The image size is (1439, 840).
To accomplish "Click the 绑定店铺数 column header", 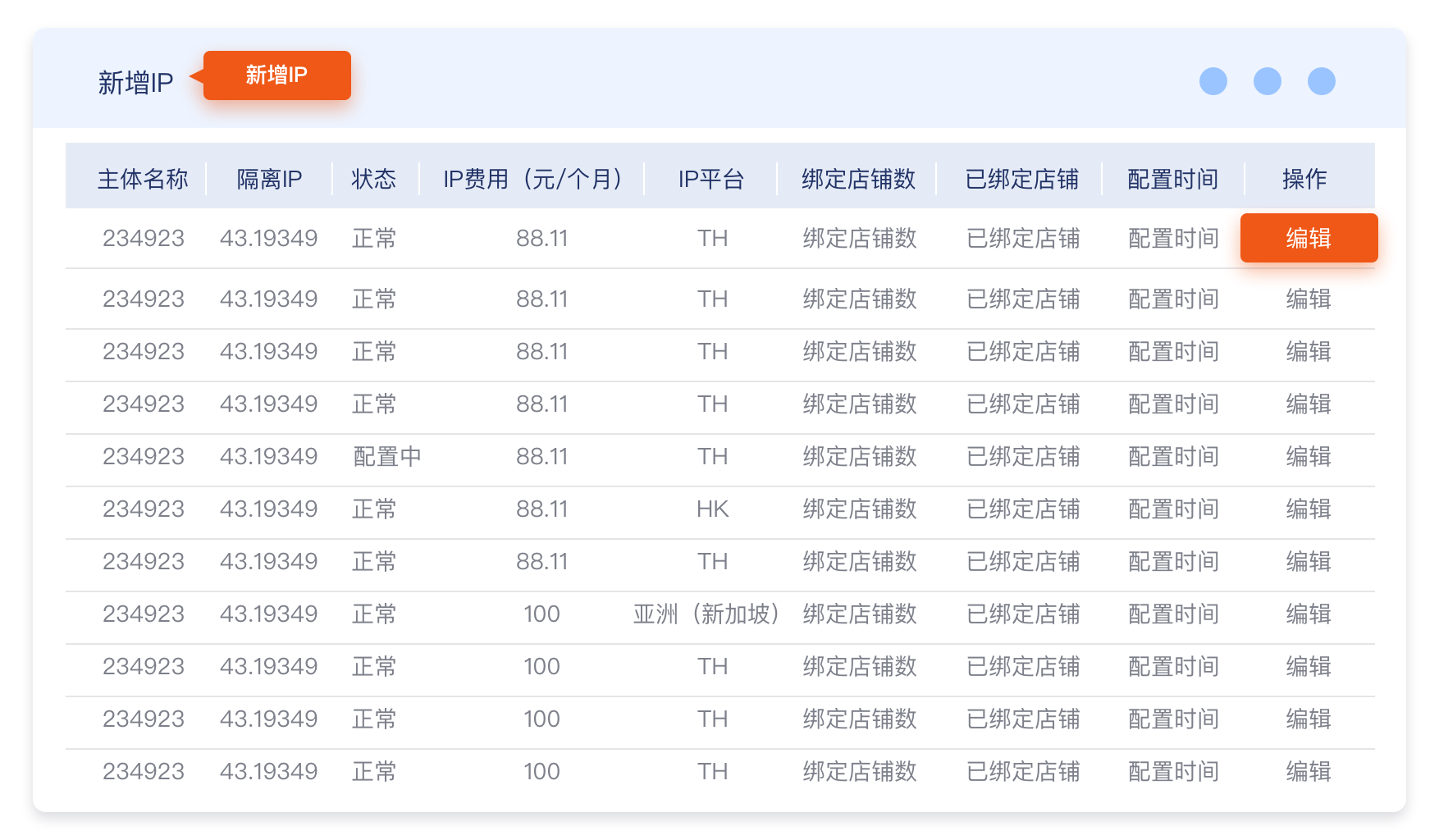I will 858,179.
